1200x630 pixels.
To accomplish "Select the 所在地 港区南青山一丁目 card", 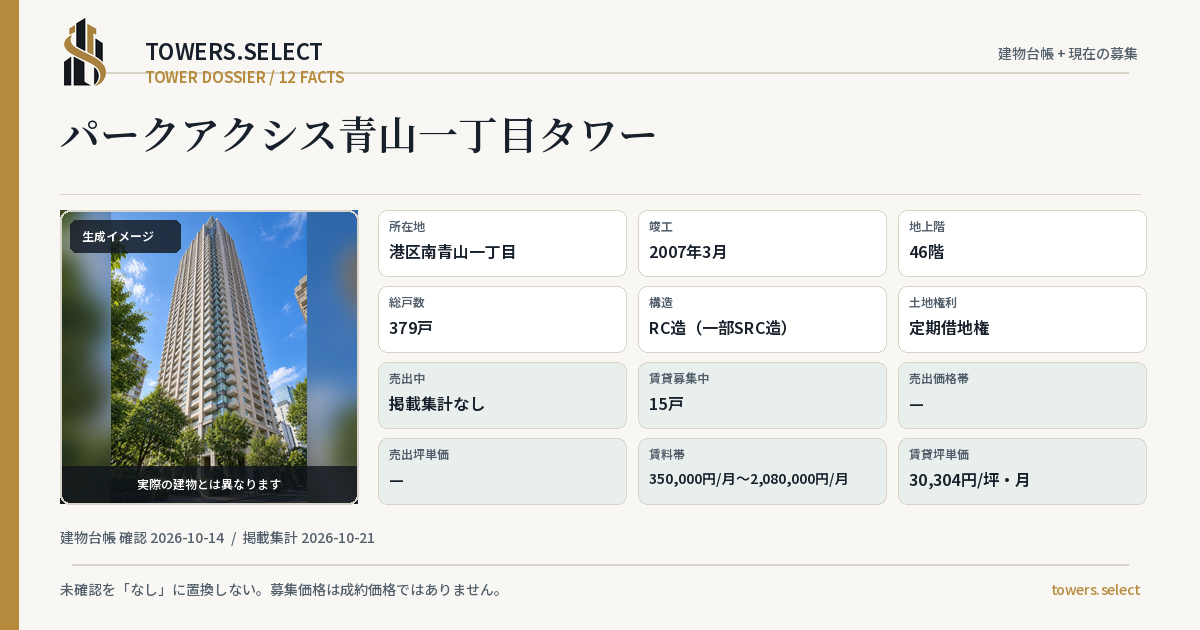I will (502, 243).
